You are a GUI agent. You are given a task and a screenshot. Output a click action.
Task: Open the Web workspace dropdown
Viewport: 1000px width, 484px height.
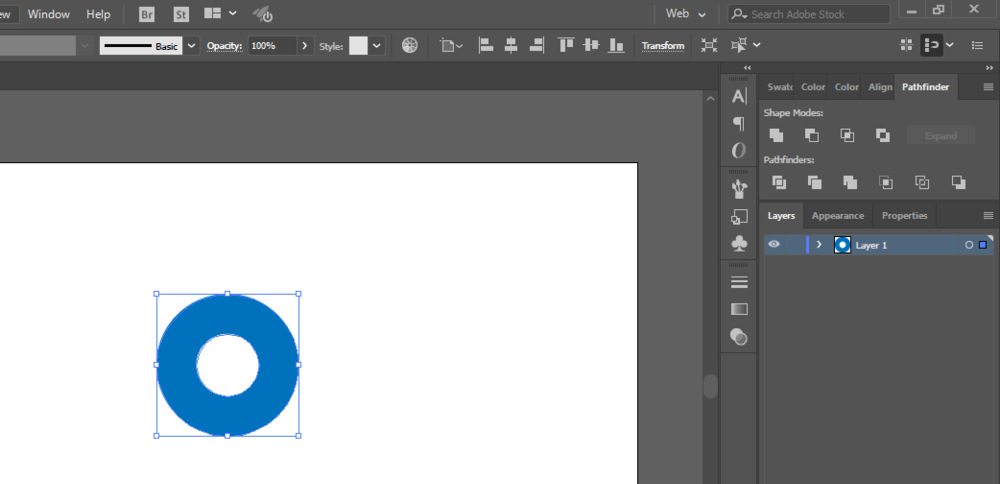point(686,14)
